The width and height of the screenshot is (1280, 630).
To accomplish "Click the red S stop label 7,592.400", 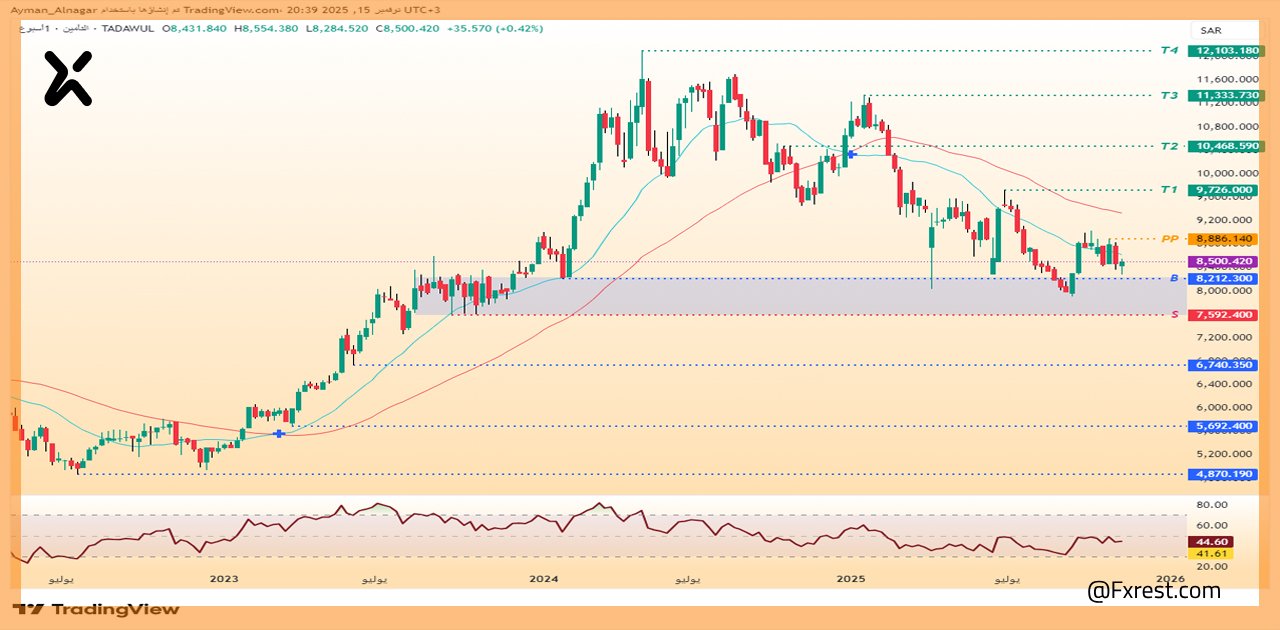I will tap(1224, 315).
